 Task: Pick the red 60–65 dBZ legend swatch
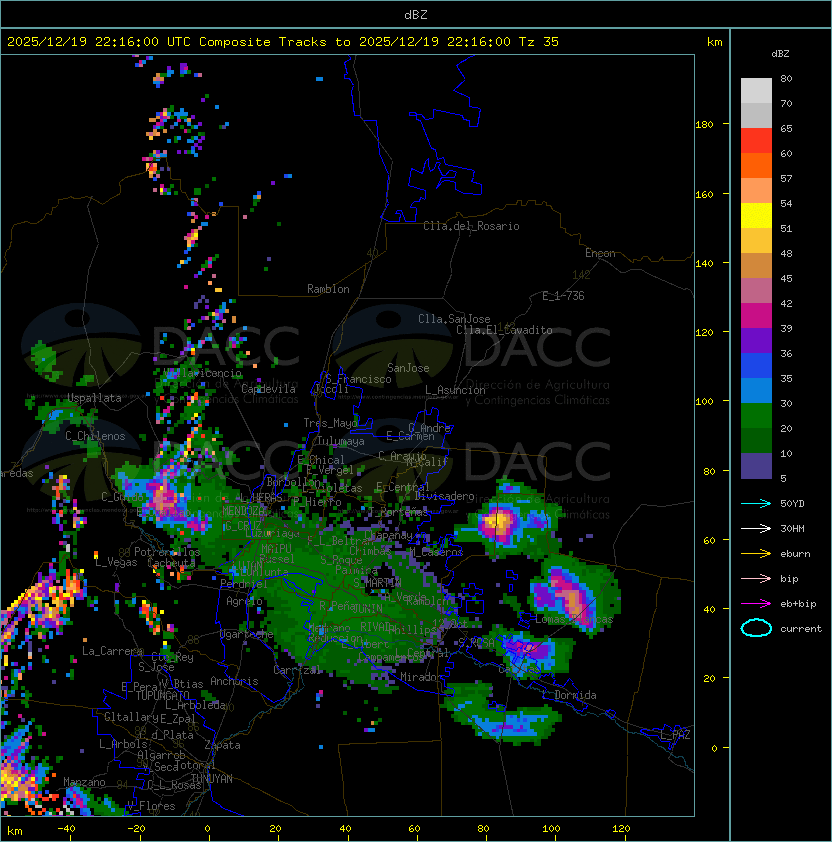(756, 140)
